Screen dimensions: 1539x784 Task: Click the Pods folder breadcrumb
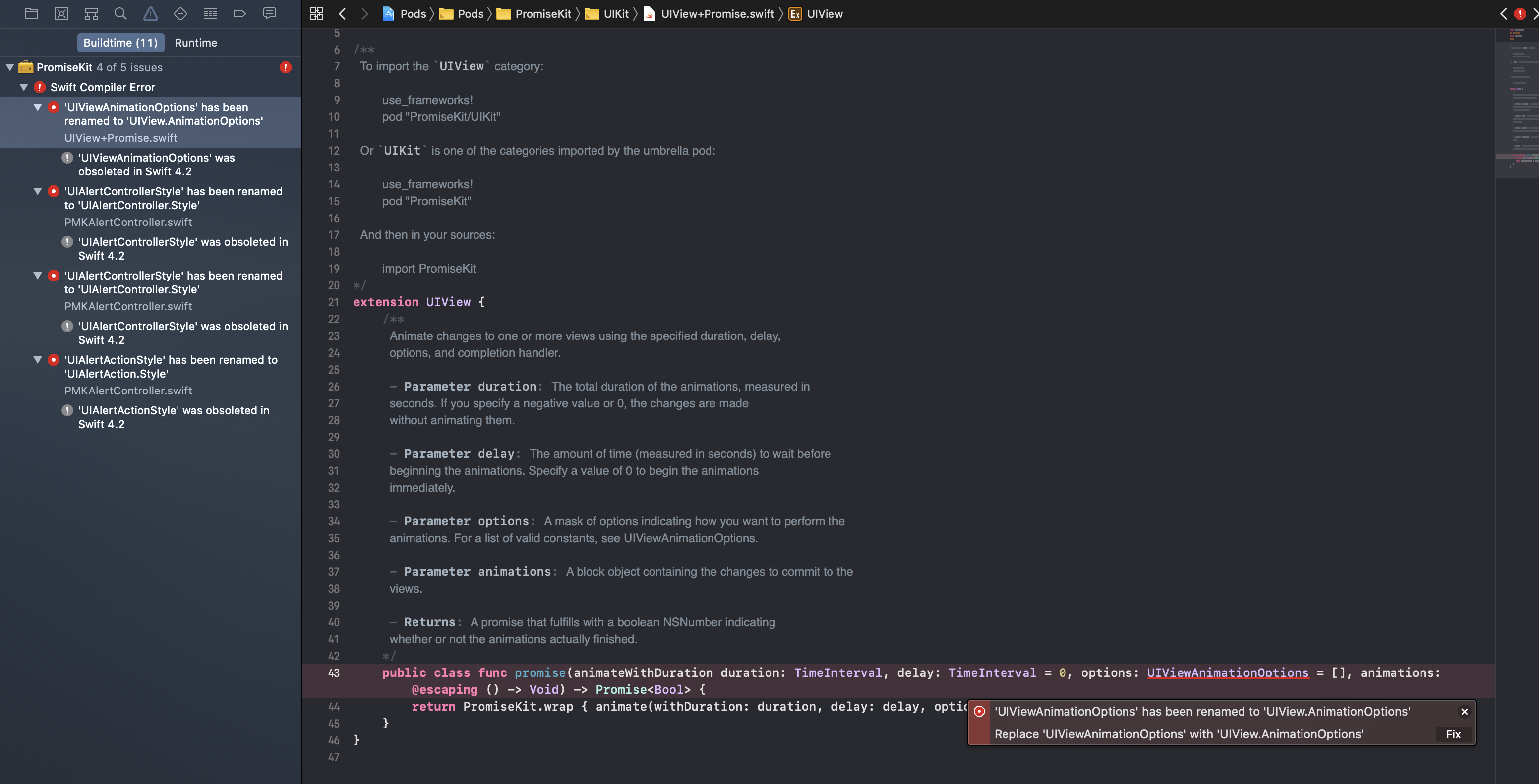[x=462, y=14]
